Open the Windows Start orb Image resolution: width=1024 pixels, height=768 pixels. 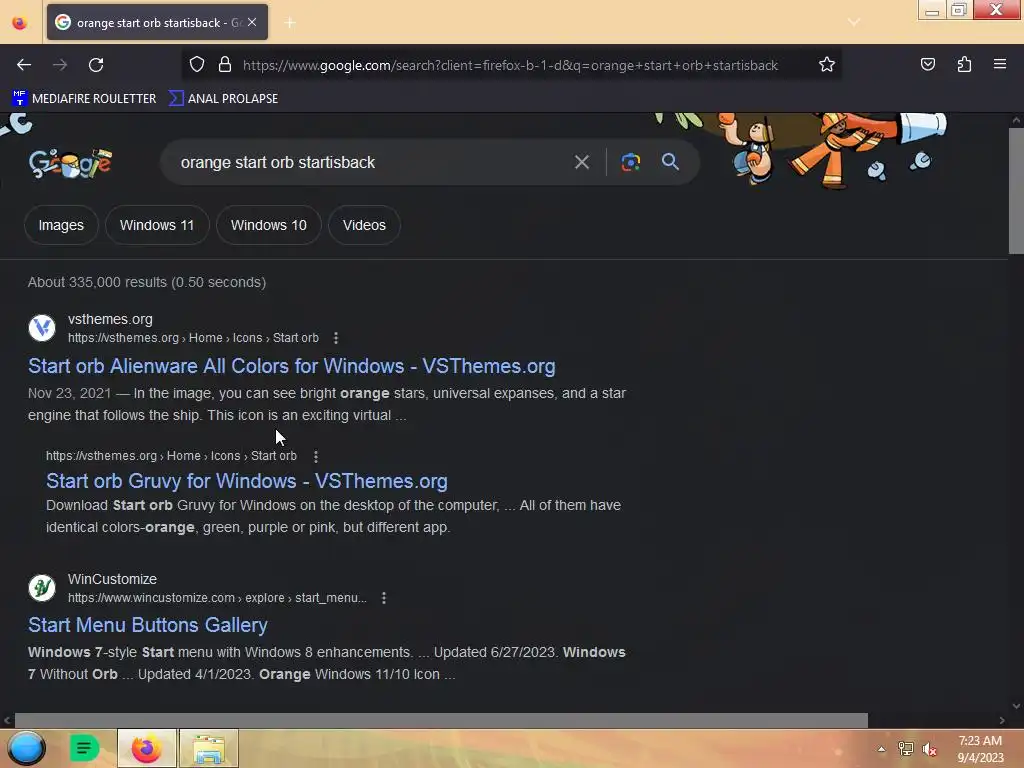pos(26,748)
